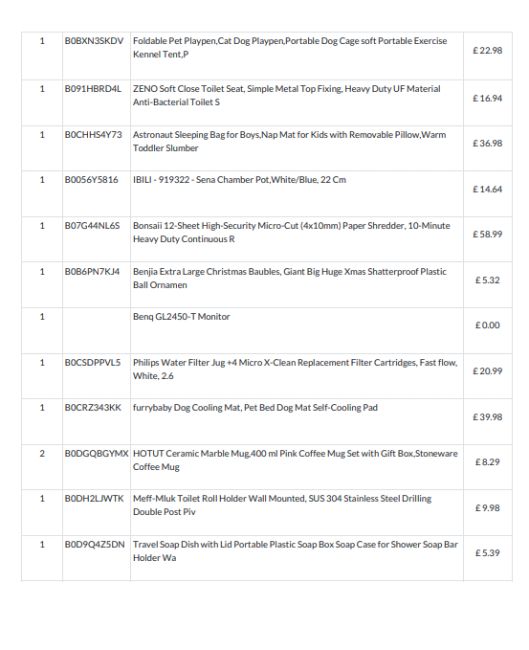529x650 pixels.
Task: Click the £5.39 soap dish price
Action: (488, 553)
